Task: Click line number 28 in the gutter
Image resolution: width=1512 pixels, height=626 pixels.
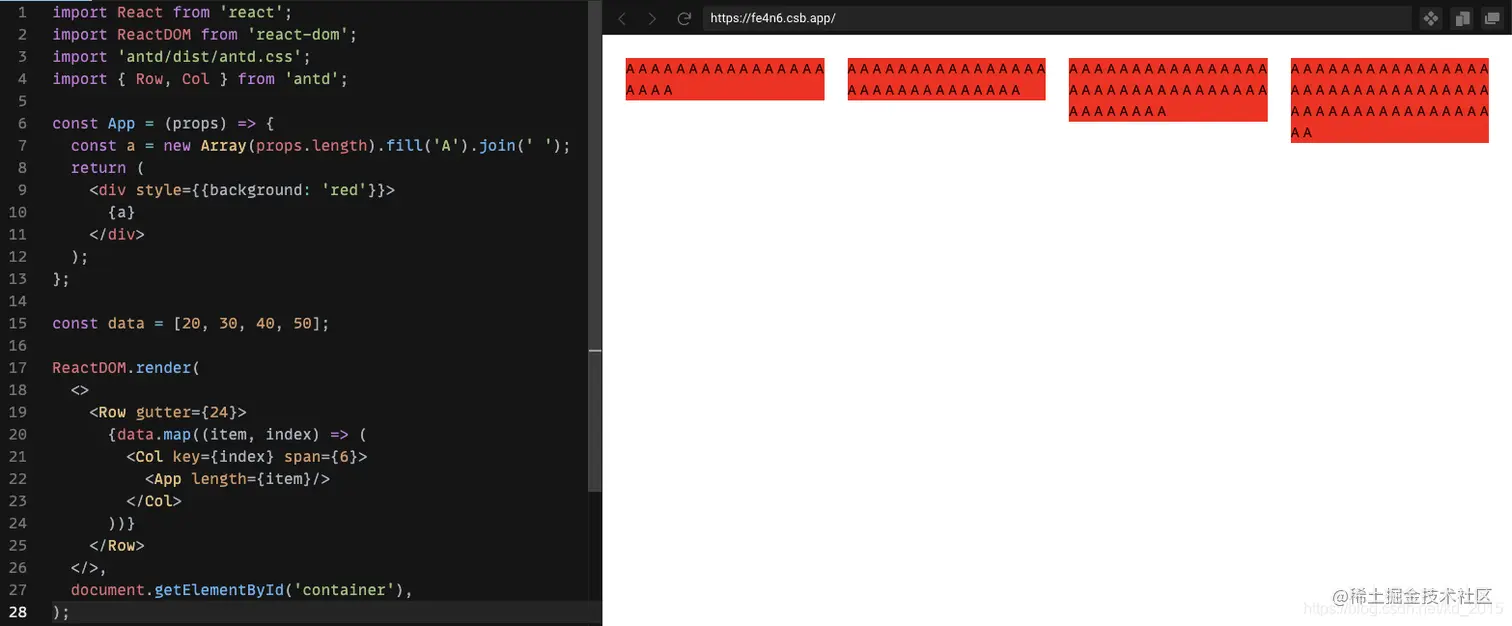Action: [x=18, y=612]
